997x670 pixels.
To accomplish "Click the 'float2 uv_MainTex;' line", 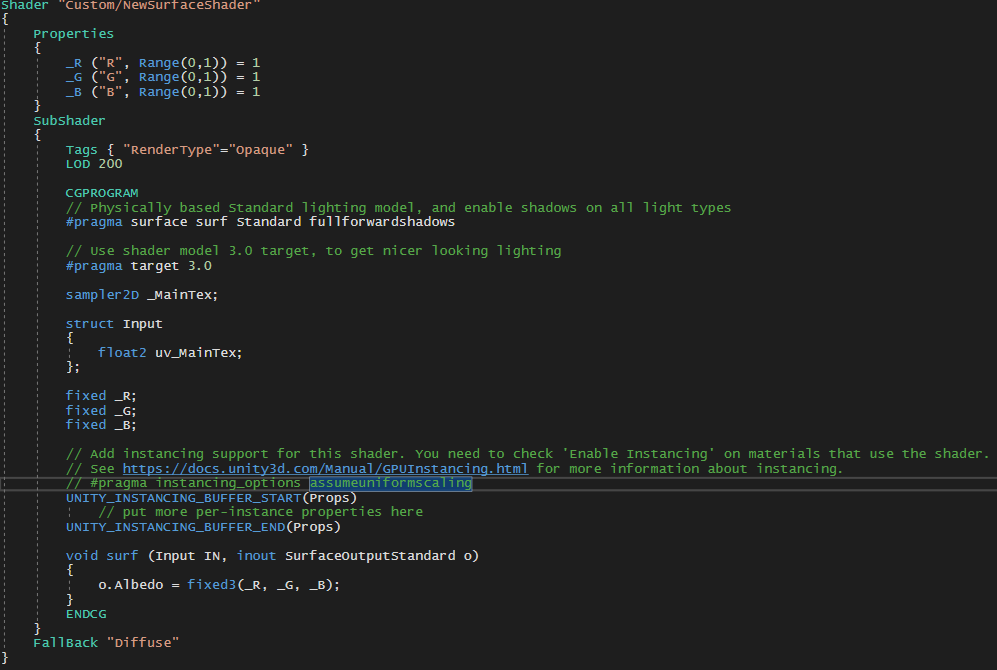I will (170, 353).
